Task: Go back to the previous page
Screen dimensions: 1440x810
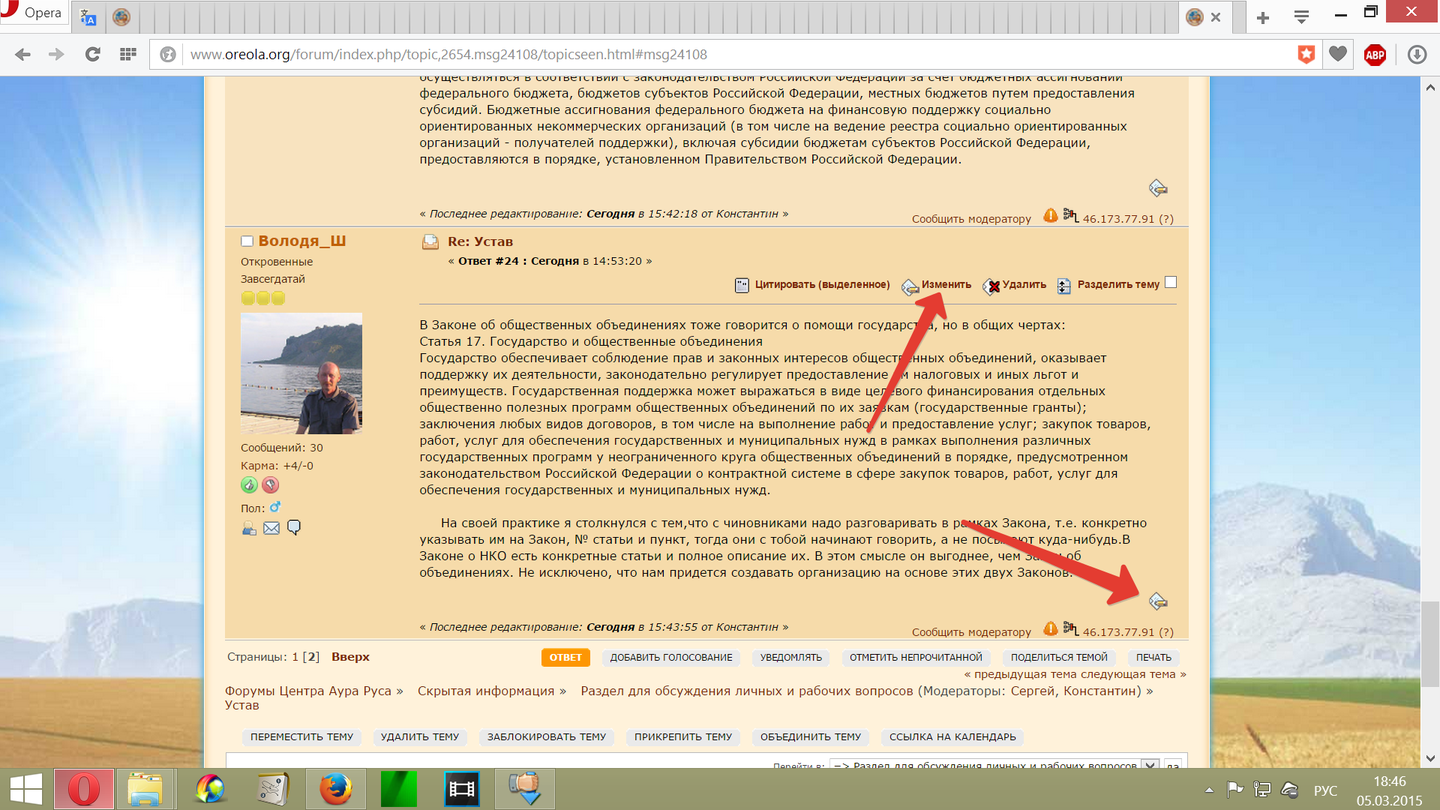Action: pos(23,55)
